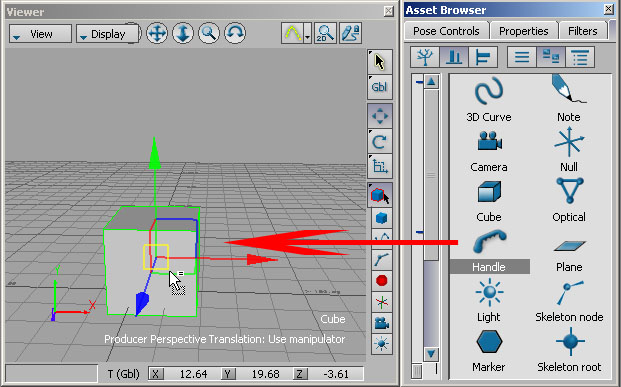Screen dimensions: 621x387
Task: Select the Marker asset
Action: click(489, 351)
